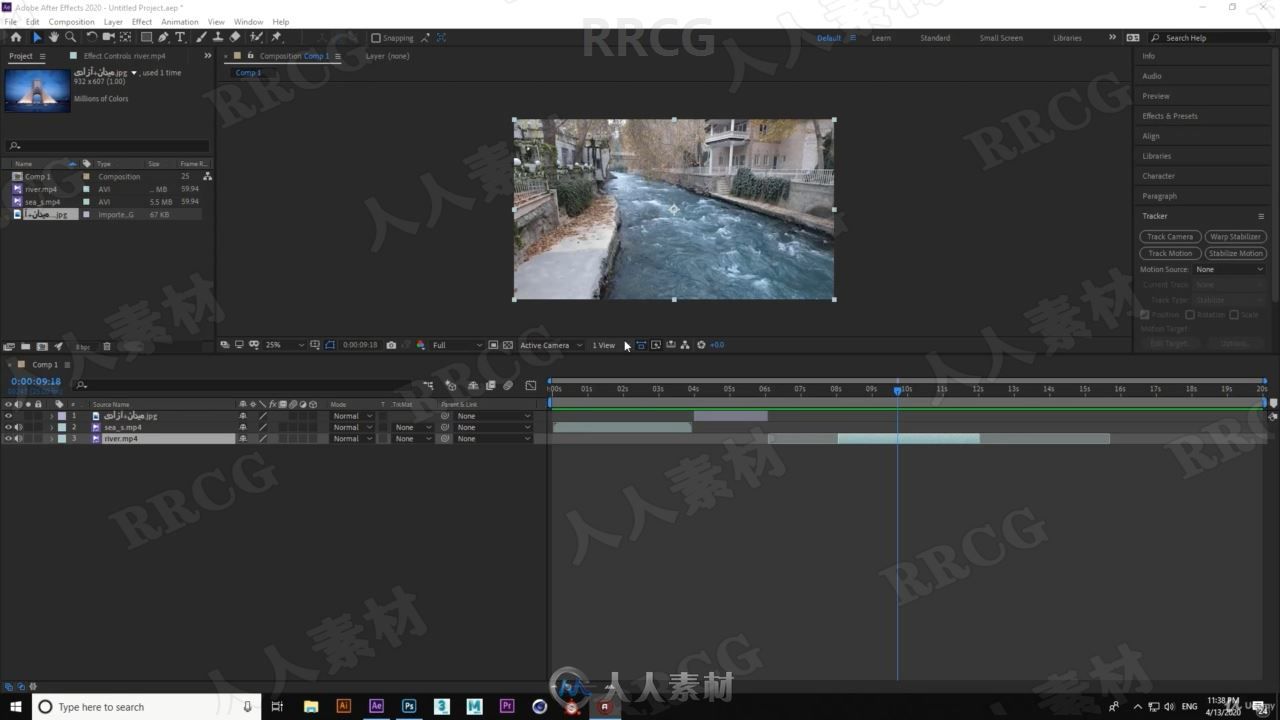Image resolution: width=1280 pixels, height=720 pixels.
Task: Open TrkMat dropdown for river.mp4 layer
Action: click(413, 439)
